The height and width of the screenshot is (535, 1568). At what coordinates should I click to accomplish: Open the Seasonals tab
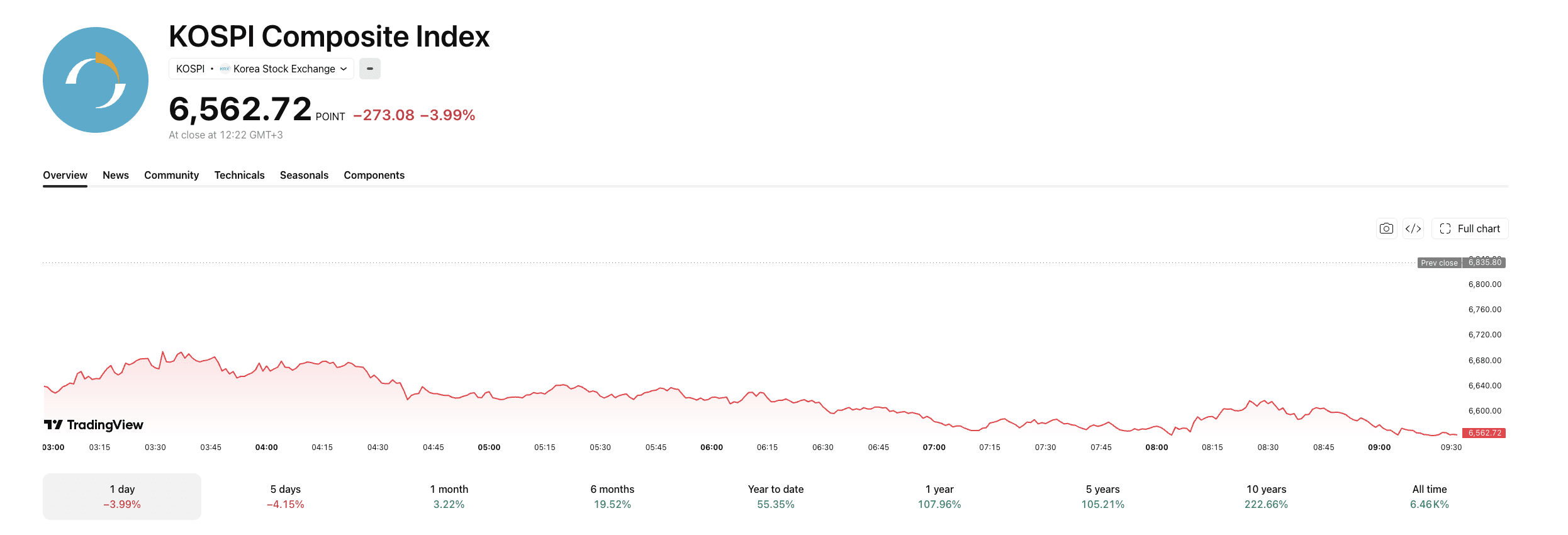(x=305, y=175)
